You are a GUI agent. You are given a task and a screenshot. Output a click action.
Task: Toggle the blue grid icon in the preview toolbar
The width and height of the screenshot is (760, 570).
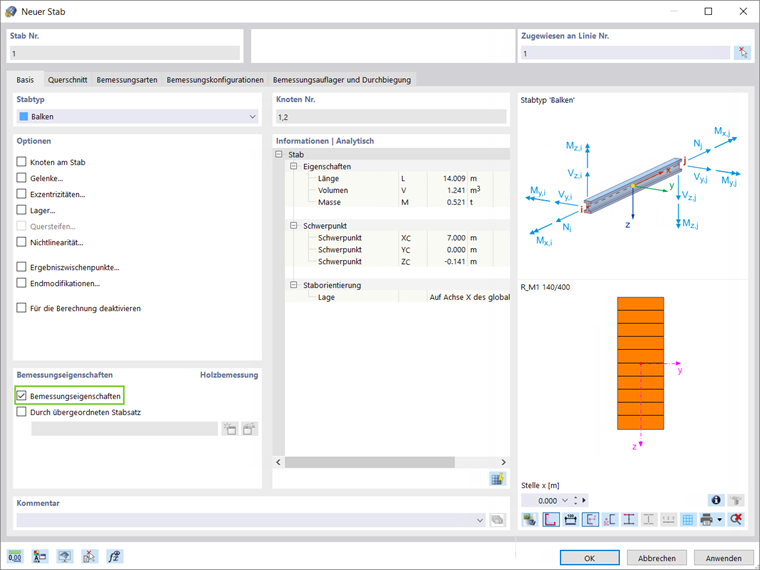[x=688, y=520]
